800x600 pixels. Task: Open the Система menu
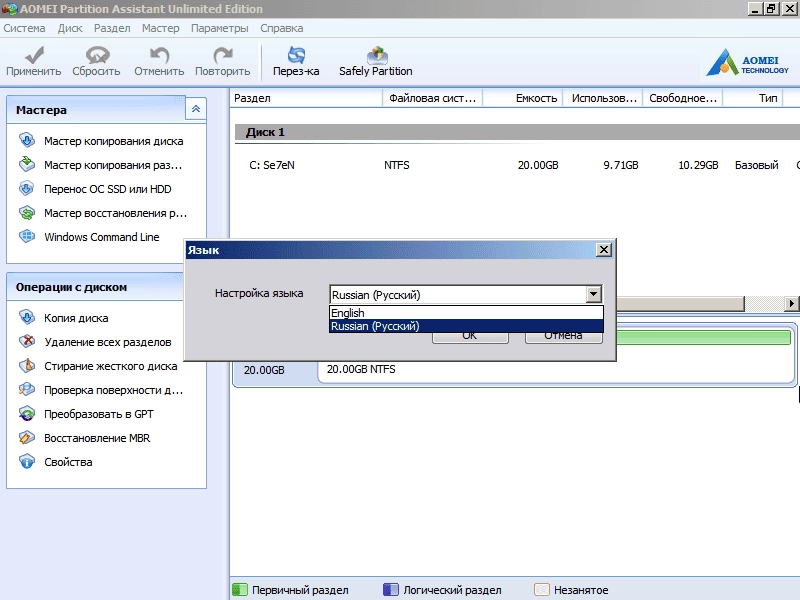pyautogui.click(x=24, y=28)
